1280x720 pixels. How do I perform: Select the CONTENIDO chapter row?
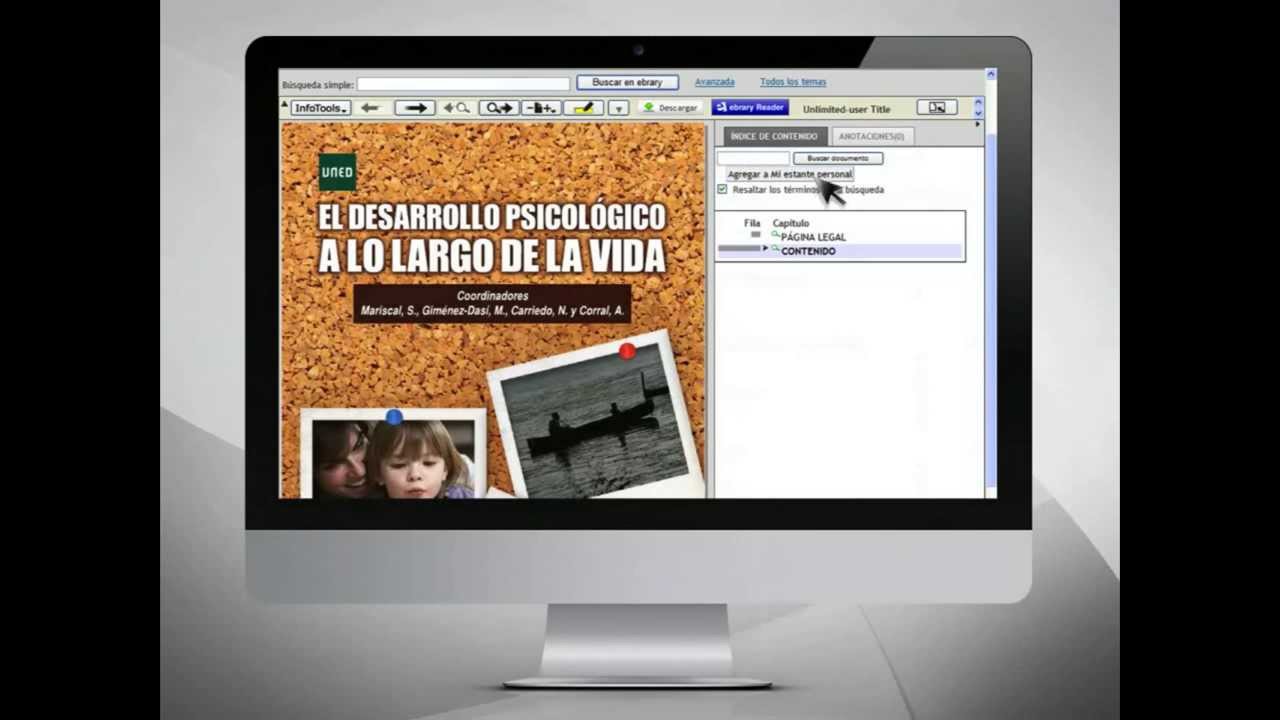tap(840, 251)
